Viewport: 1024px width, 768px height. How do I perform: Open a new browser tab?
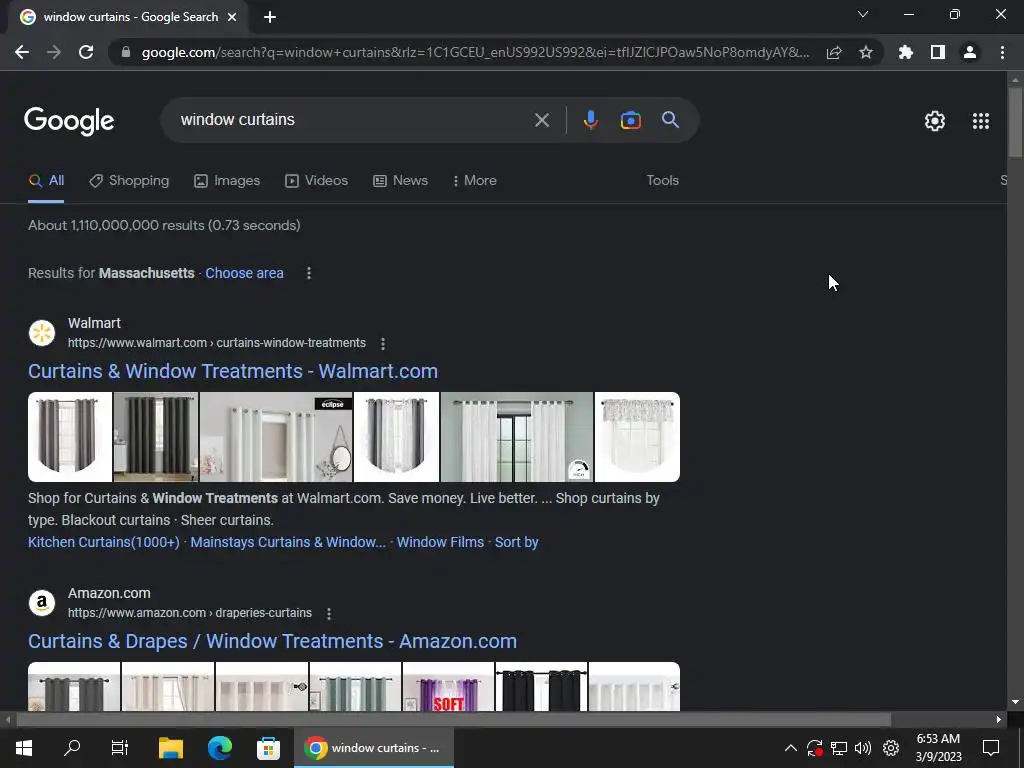coord(270,17)
